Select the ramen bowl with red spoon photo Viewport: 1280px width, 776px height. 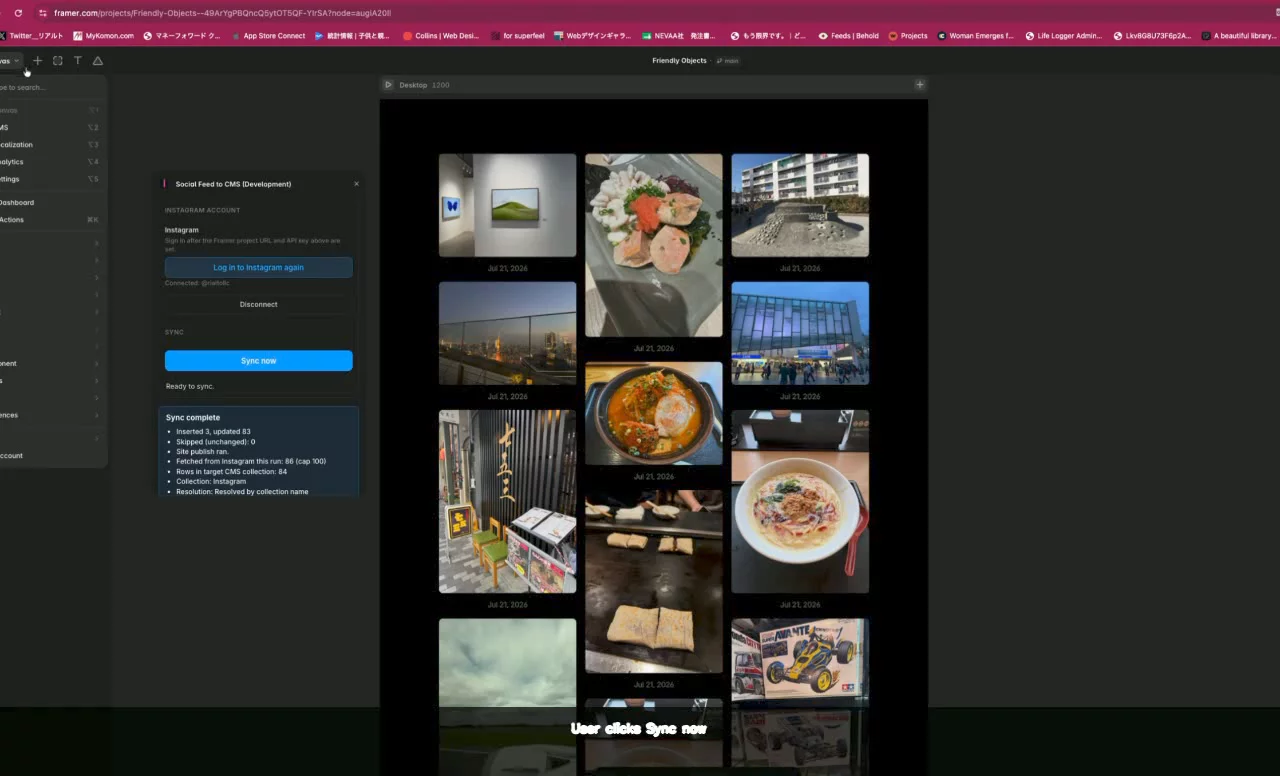pos(800,501)
